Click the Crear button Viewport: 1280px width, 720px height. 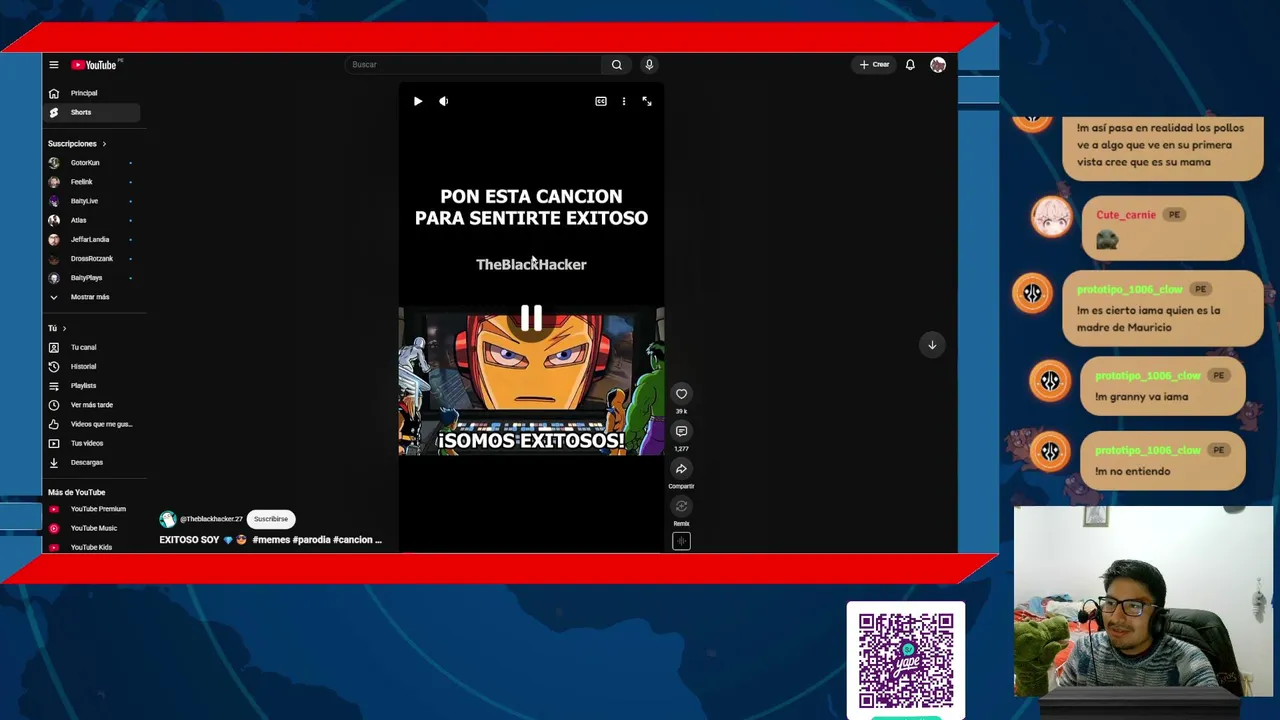click(x=874, y=65)
